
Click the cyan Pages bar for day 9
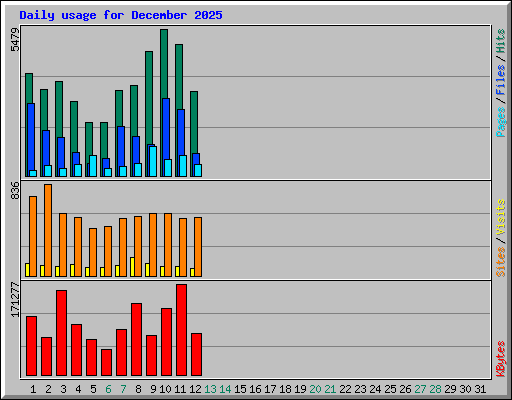point(153,161)
